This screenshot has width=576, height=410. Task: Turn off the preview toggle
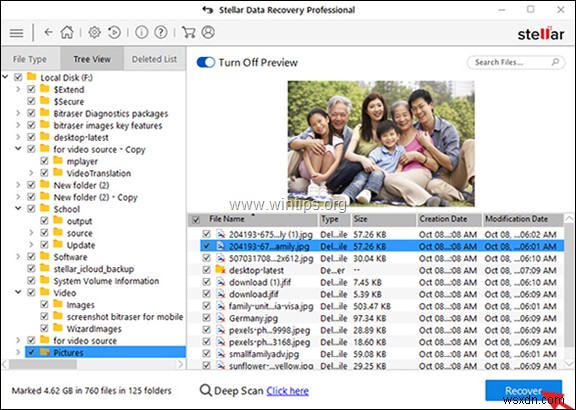coord(206,62)
